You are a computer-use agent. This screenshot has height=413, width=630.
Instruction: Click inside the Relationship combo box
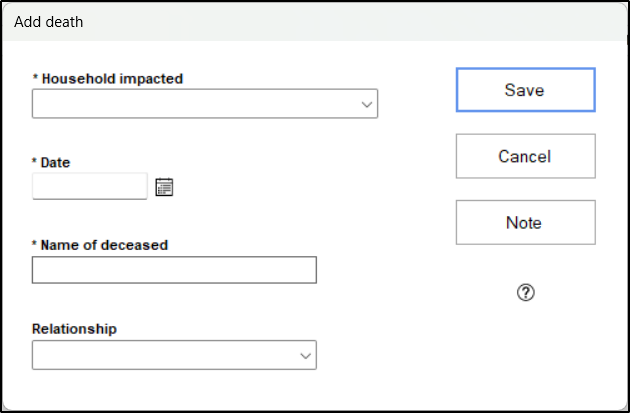click(165, 355)
